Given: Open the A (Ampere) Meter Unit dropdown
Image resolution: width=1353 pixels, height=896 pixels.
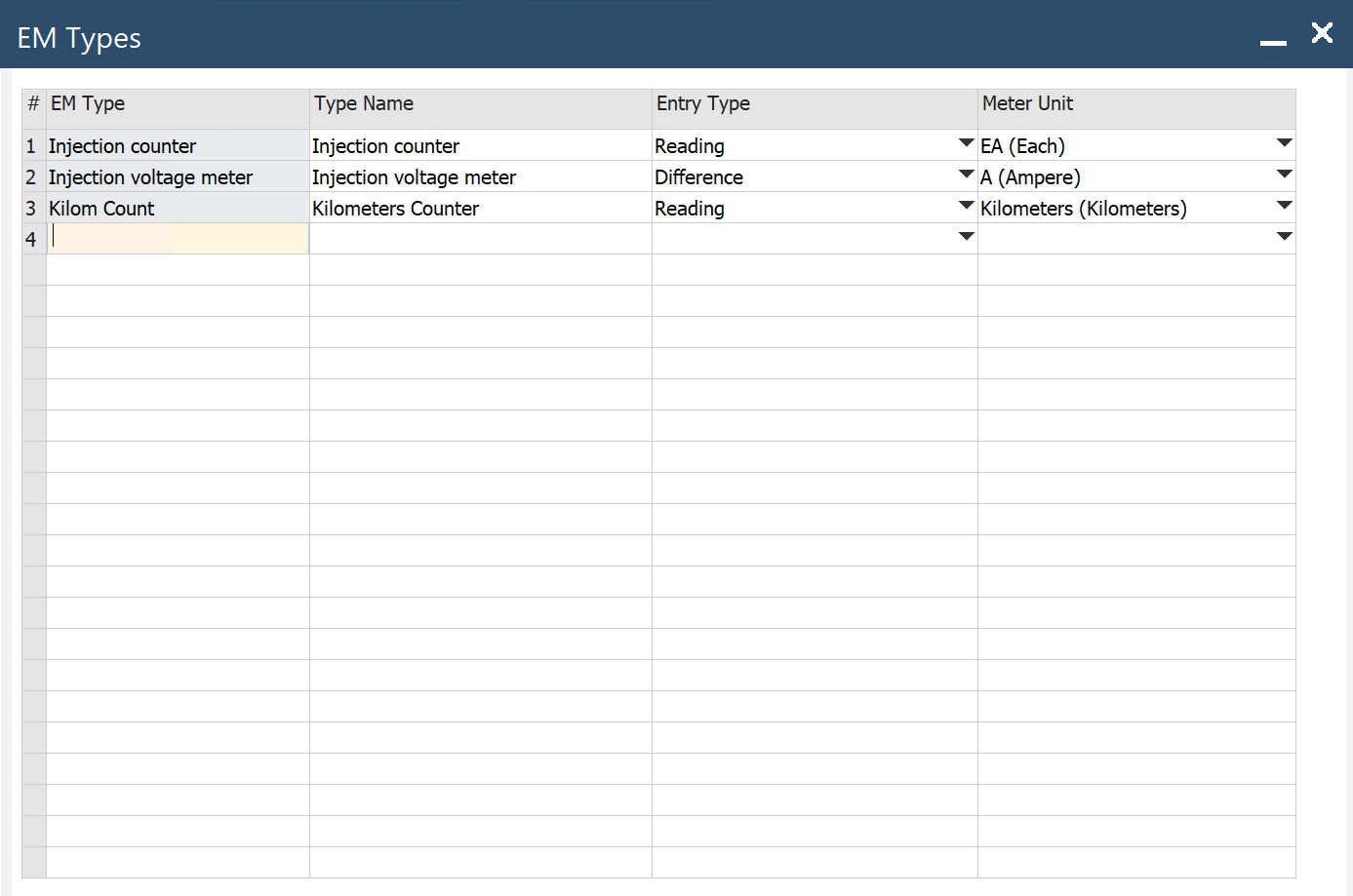Looking at the screenshot, I should 1284,175.
